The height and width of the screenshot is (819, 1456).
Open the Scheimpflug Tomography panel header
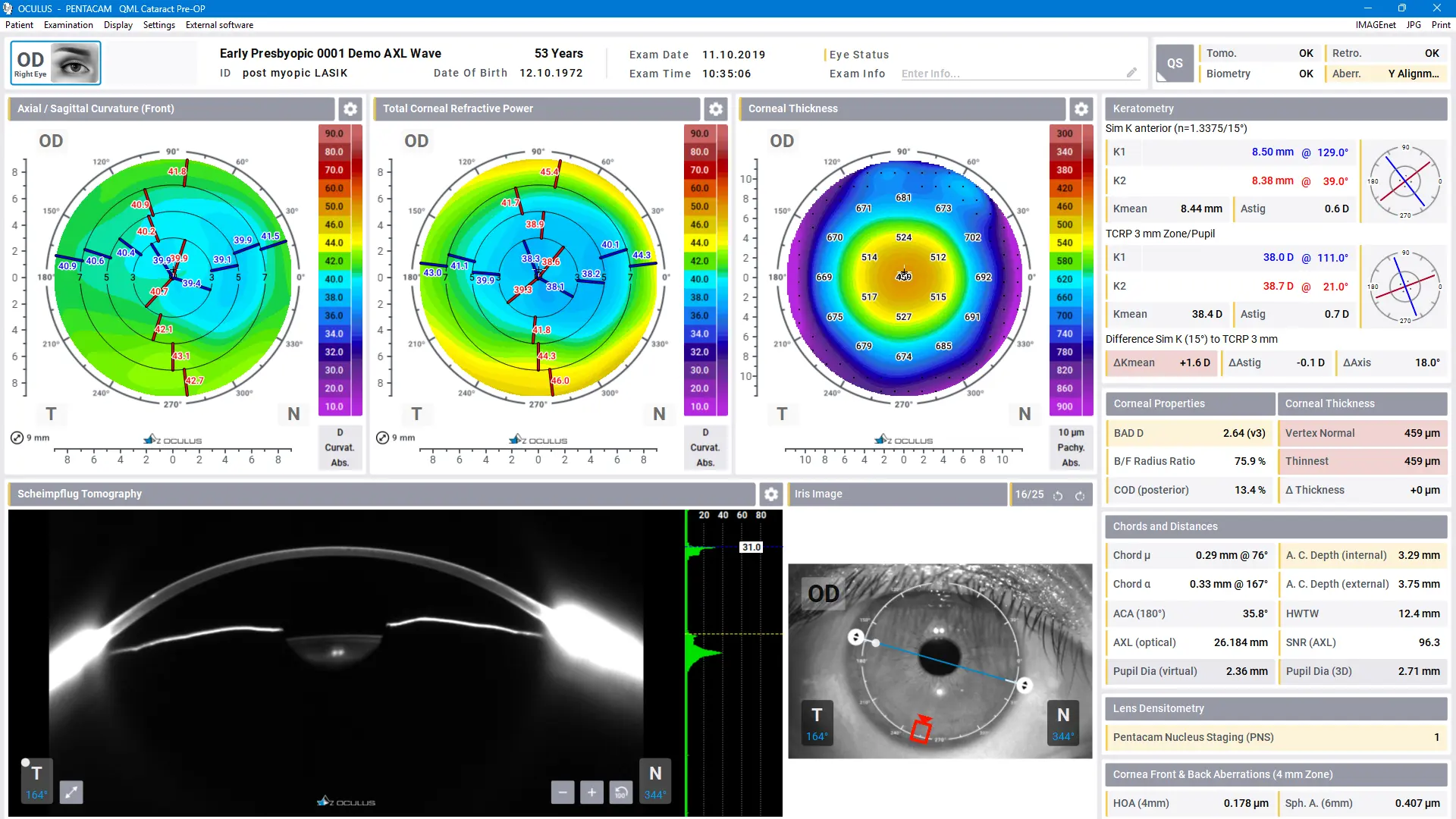pos(382,494)
